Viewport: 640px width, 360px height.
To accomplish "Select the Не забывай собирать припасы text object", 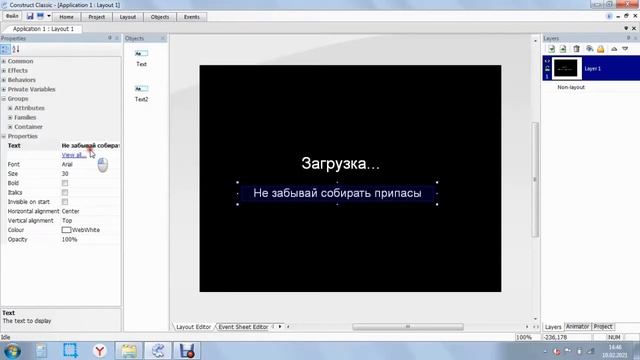I will pyautogui.click(x=337, y=193).
